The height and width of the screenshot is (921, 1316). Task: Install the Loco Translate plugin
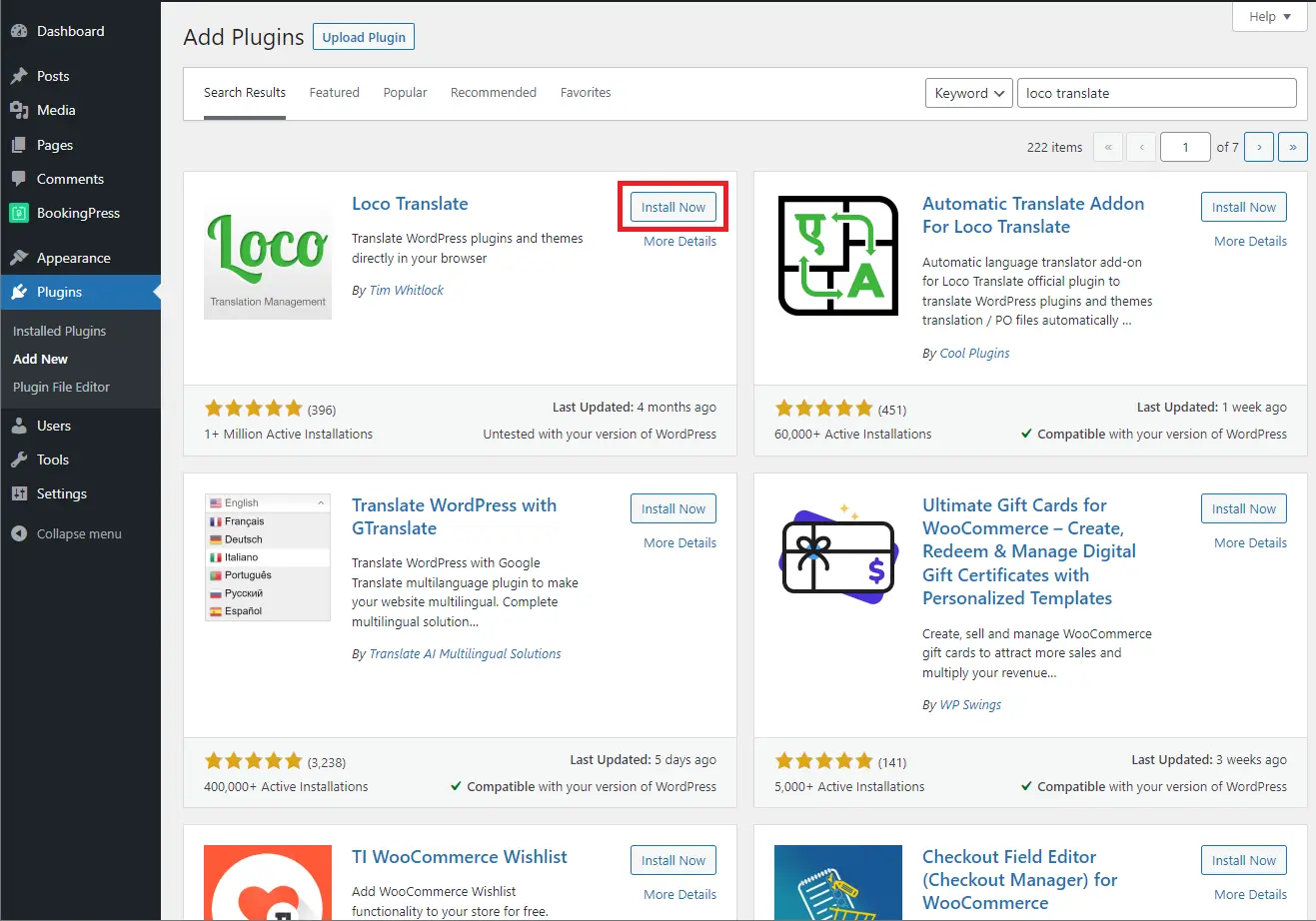[673, 207]
